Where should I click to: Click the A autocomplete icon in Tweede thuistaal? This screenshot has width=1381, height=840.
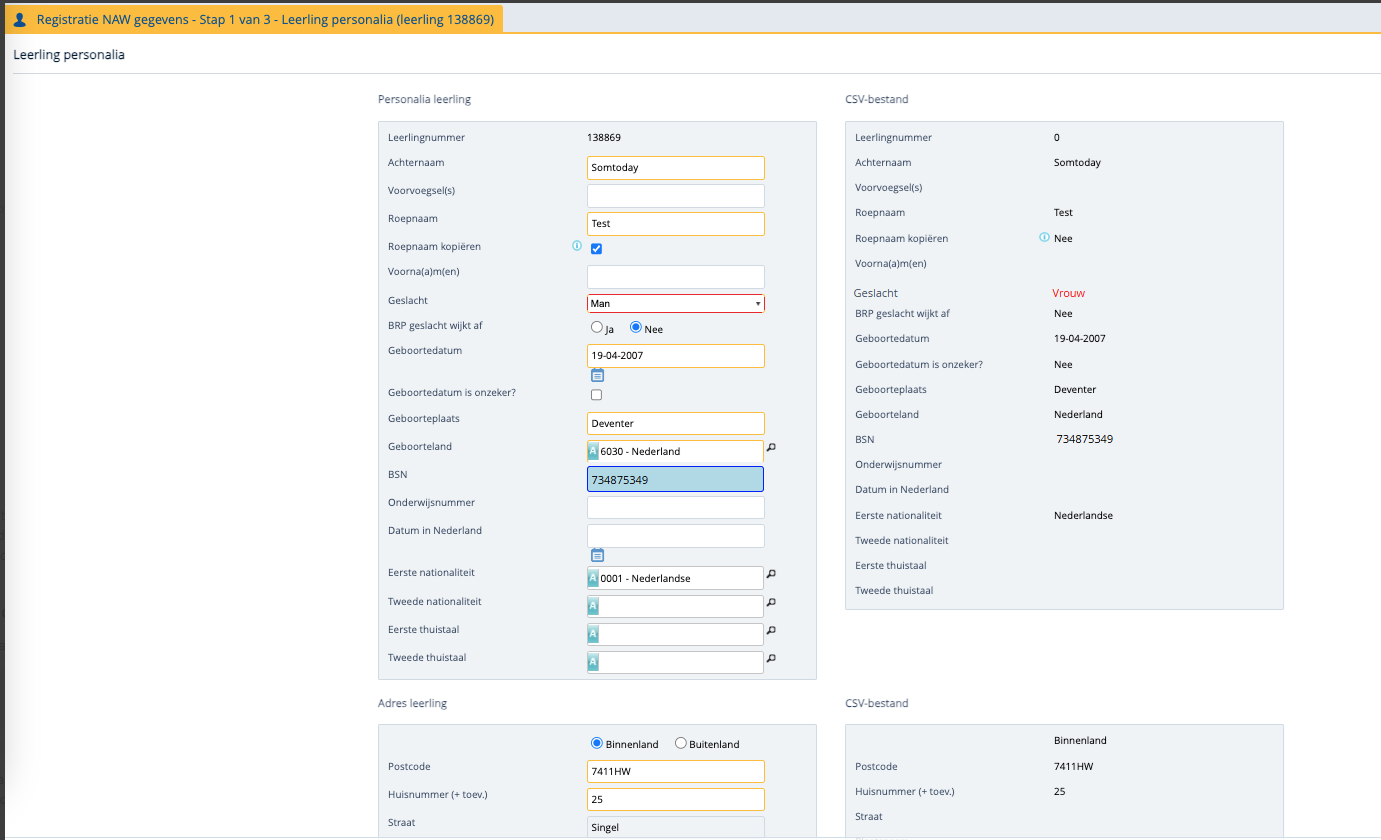(593, 662)
